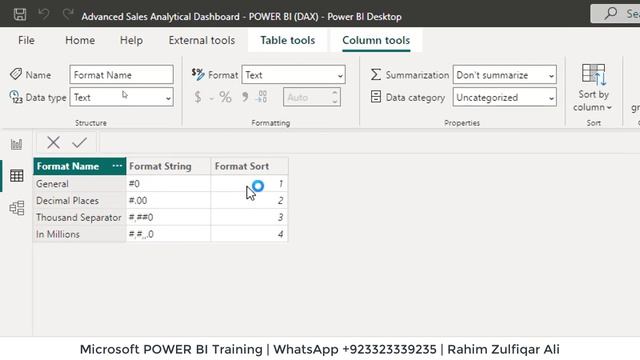Viewport: 640px width, 360px height.
Task: Click Format Sort value 2 cell
Action: (249, 200)
